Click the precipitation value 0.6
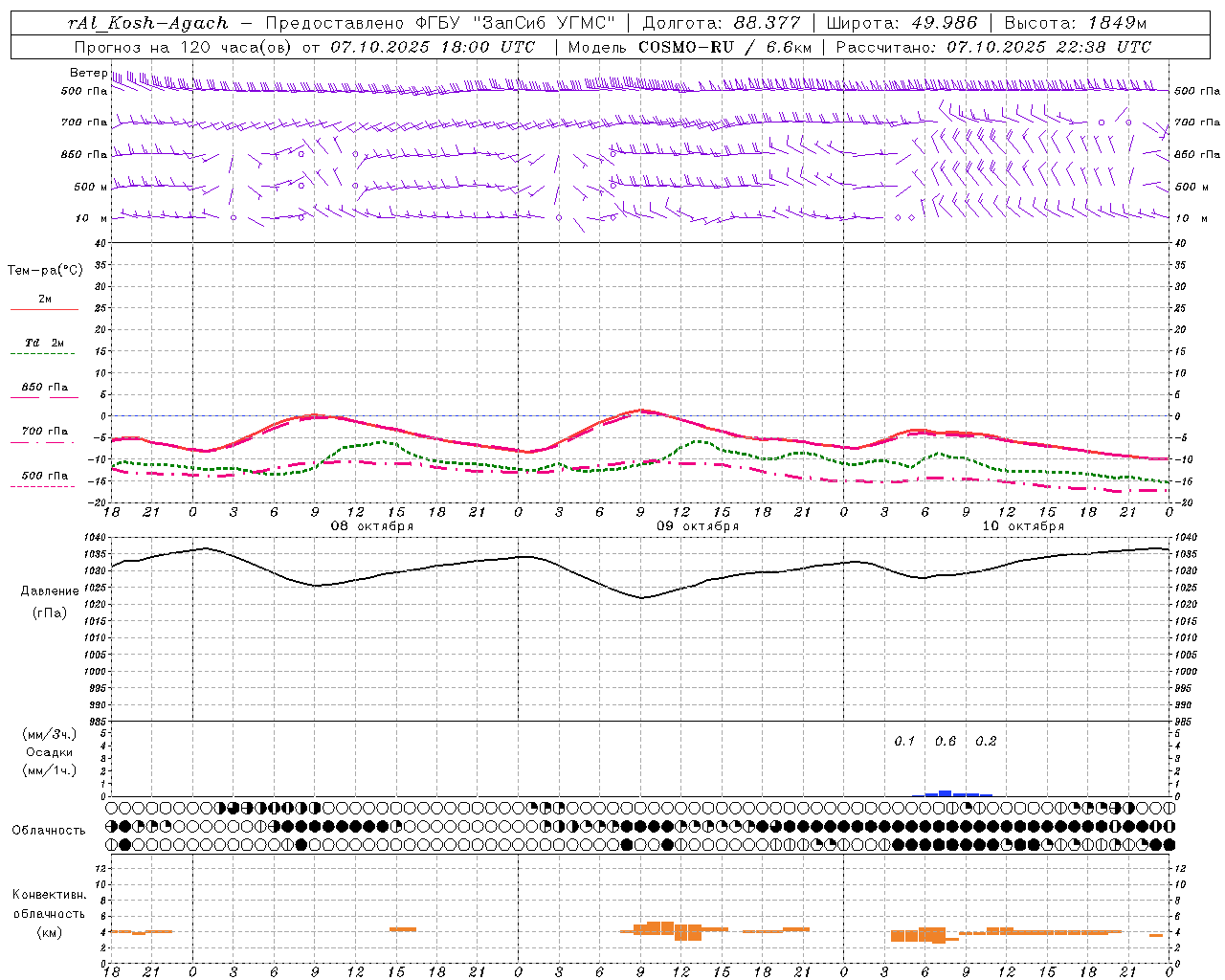 (x=946, y=742)
